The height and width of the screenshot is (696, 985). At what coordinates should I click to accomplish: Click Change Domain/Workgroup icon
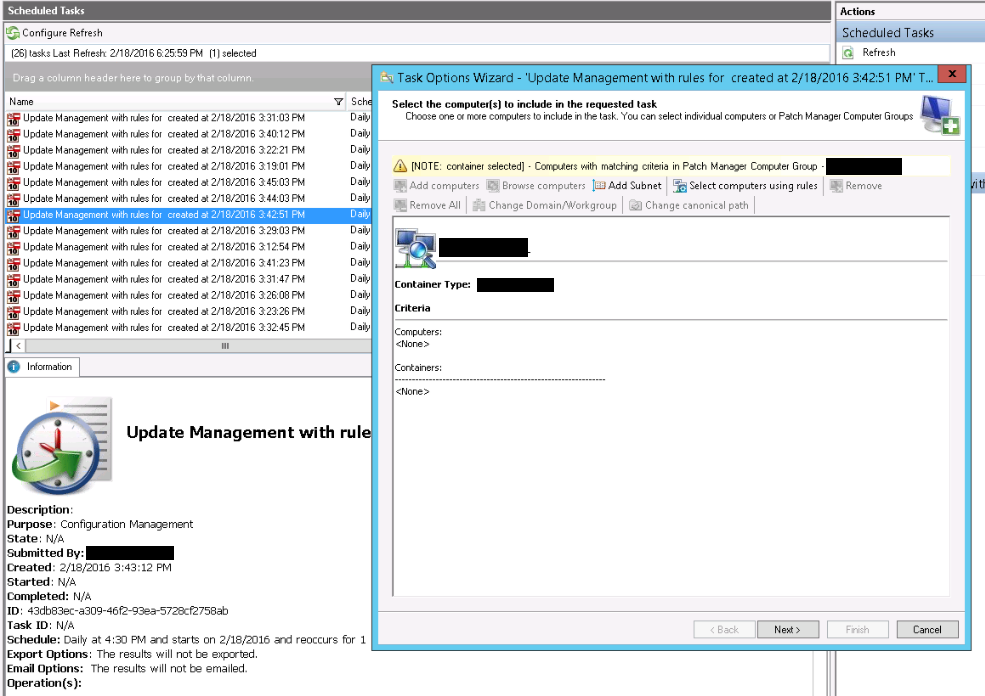point(479,205)
